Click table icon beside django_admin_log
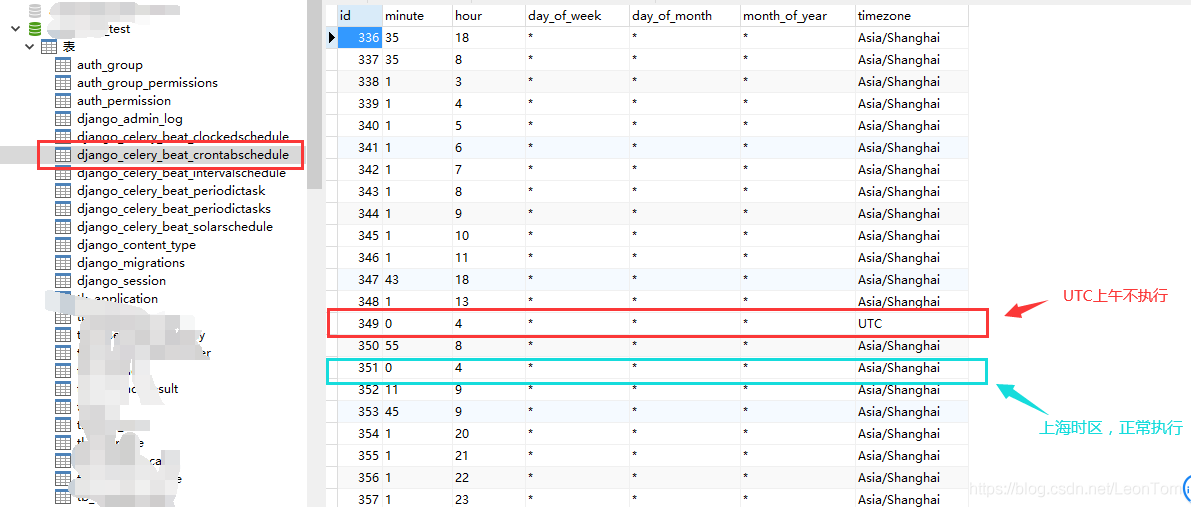Screen dimensions: 1191x507 [x=64, y=119]
